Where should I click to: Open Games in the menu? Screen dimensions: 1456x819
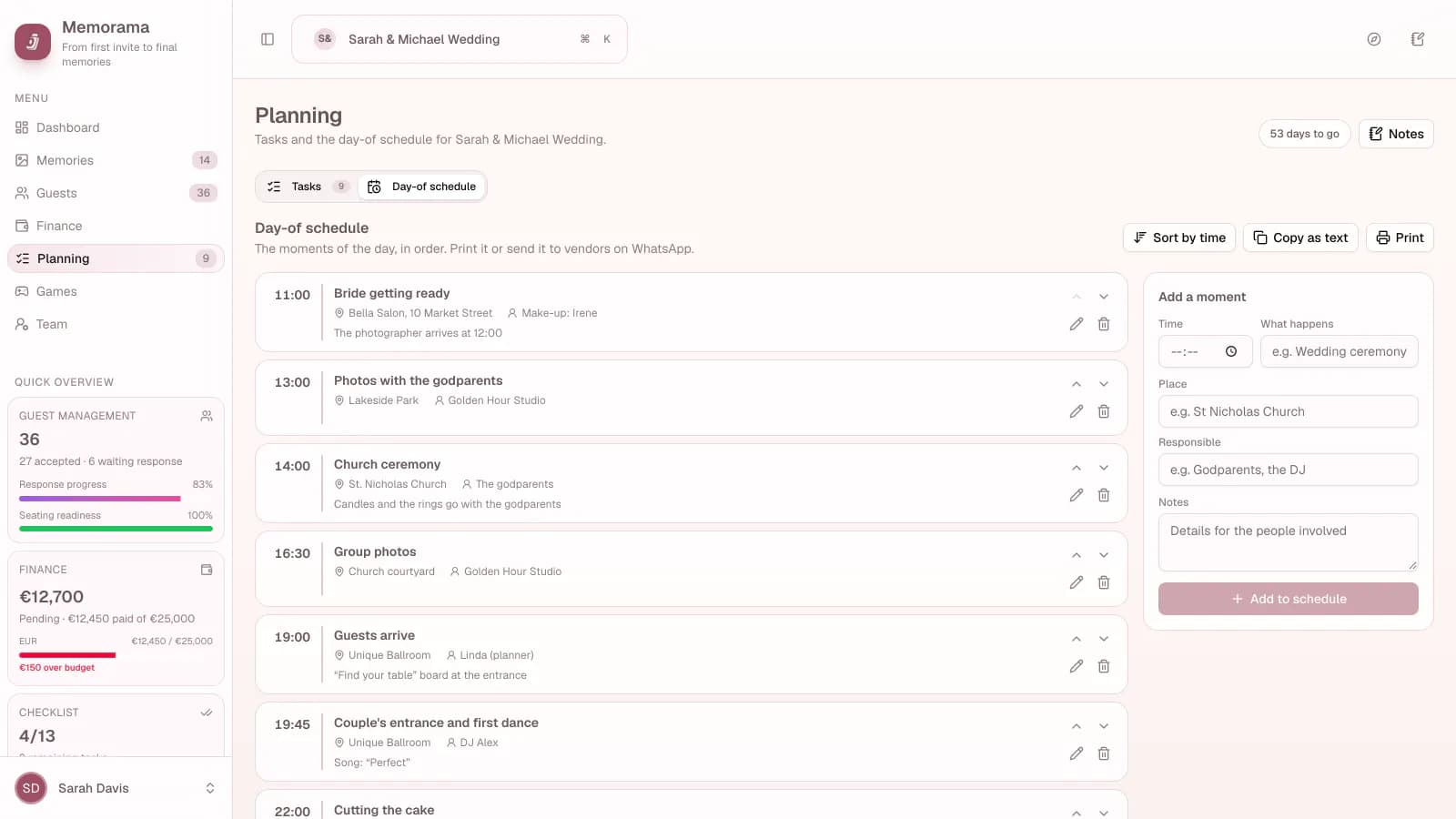[116, 291]
